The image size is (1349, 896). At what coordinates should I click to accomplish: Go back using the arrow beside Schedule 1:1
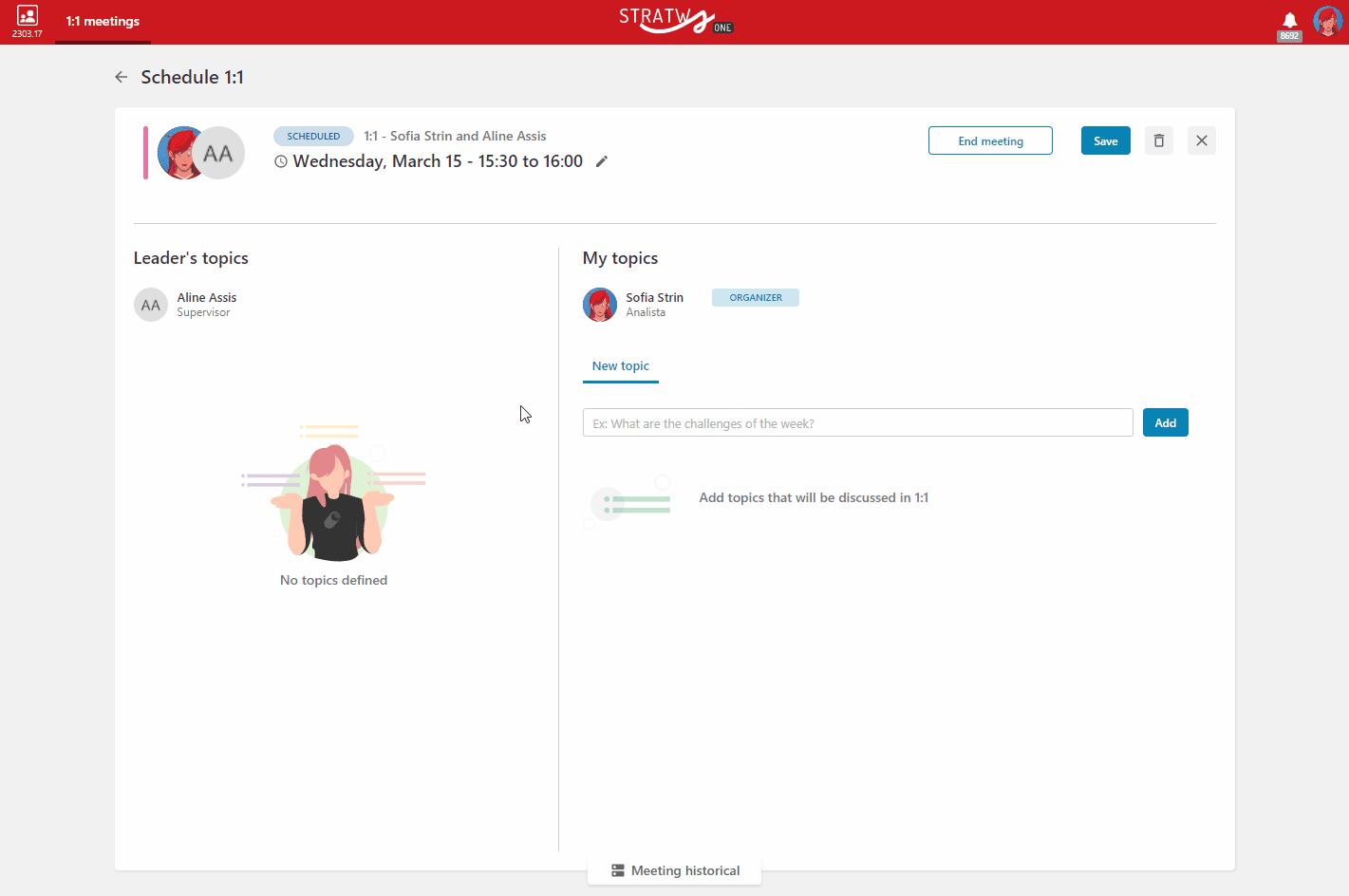[x=122, y=77]
